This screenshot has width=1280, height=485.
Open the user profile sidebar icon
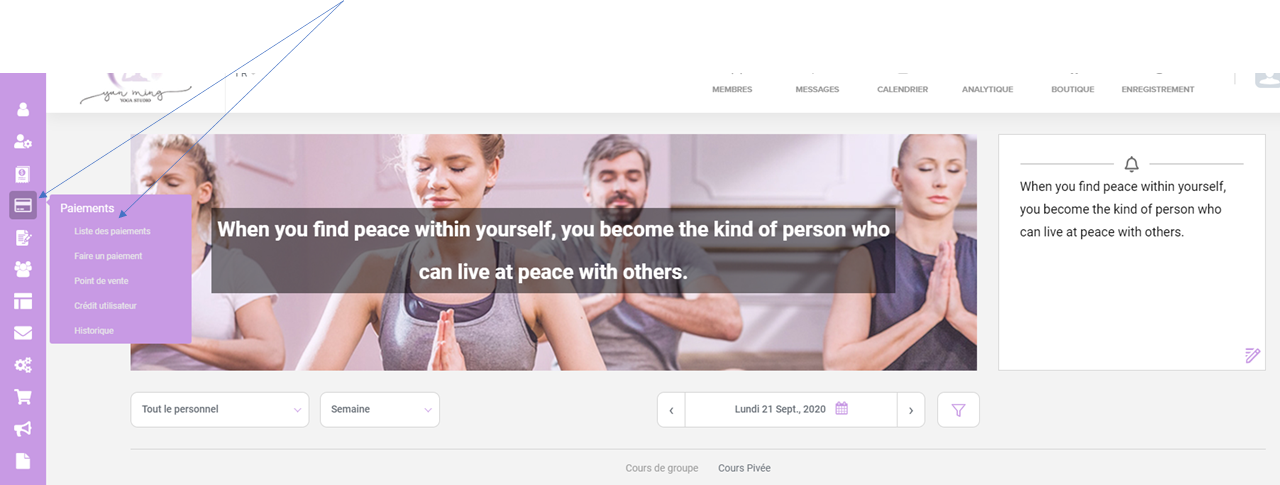tap(23, 110)
